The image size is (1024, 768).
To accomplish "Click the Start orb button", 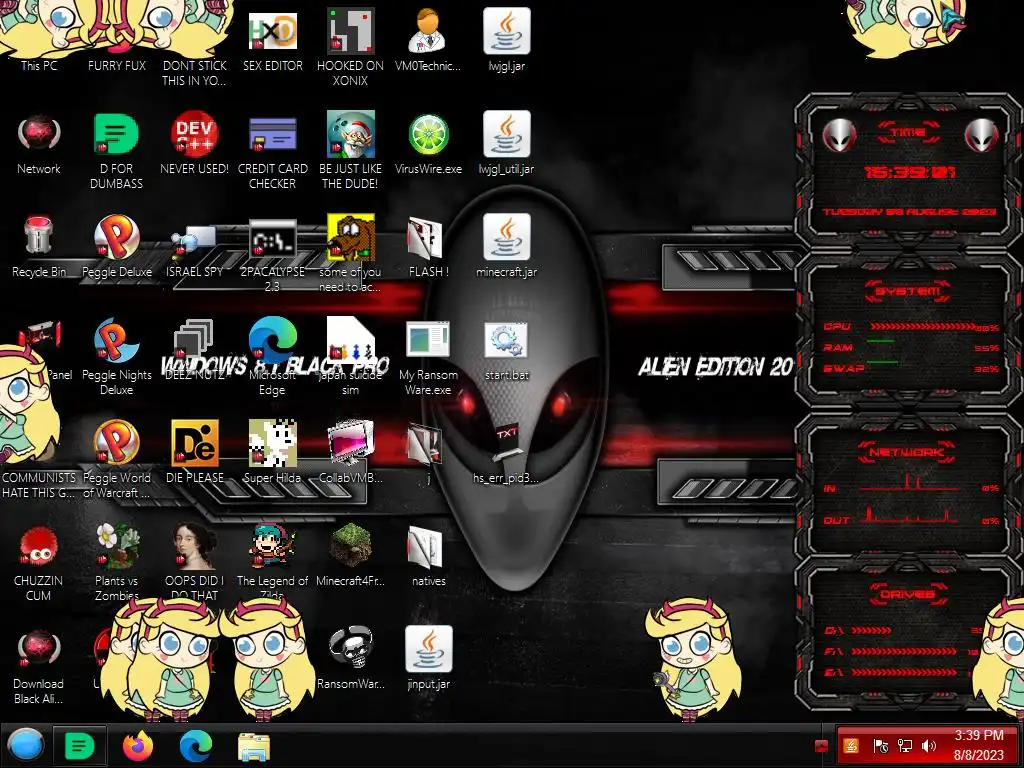I will click(x=25, y=746).
